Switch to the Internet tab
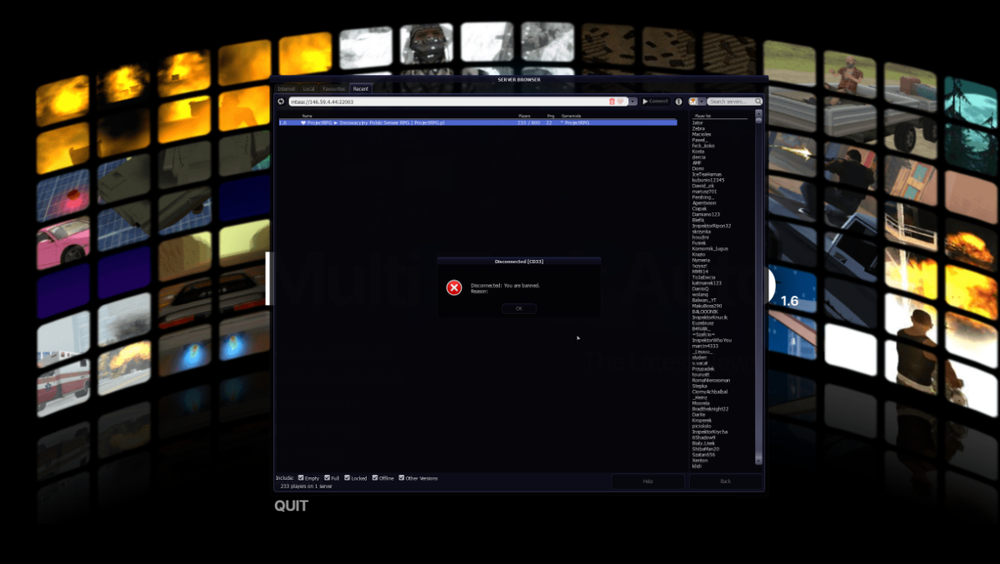 [x=286, y=89]
